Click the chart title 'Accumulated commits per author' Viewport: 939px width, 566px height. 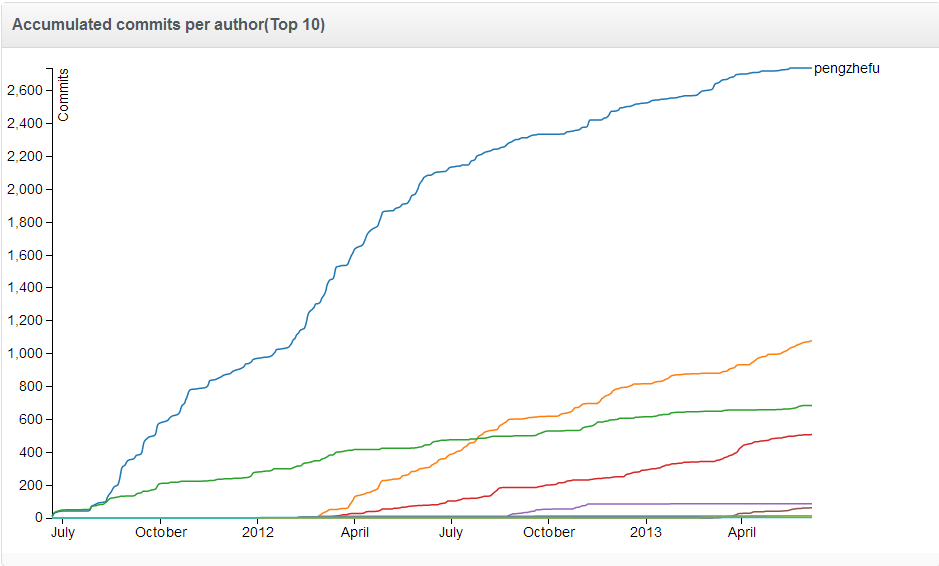(168, 25)
